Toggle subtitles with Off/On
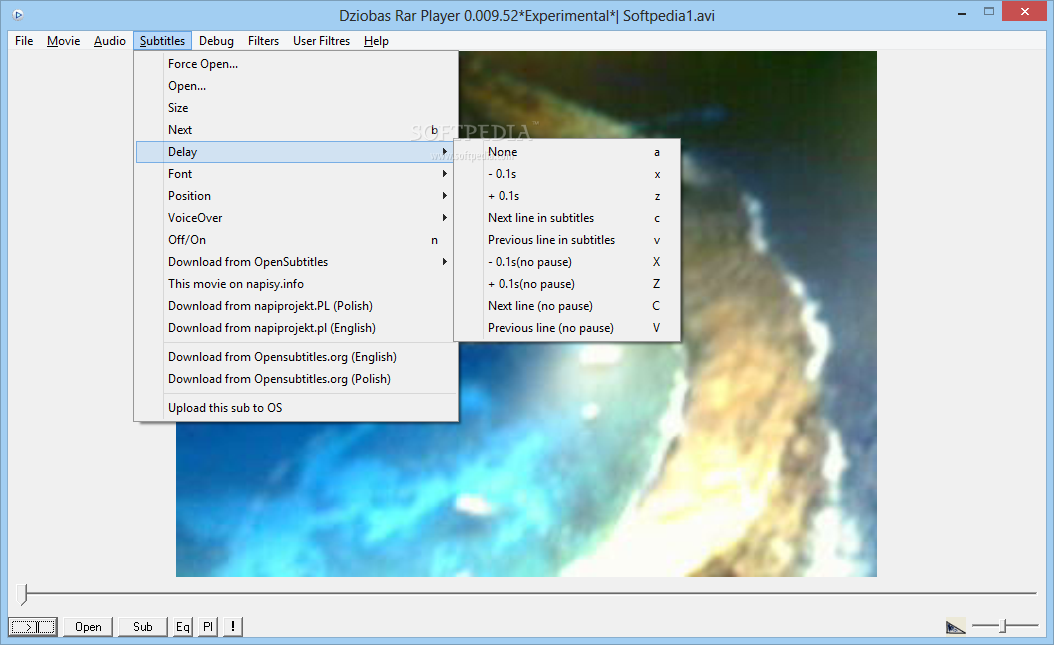 [296, 240]
